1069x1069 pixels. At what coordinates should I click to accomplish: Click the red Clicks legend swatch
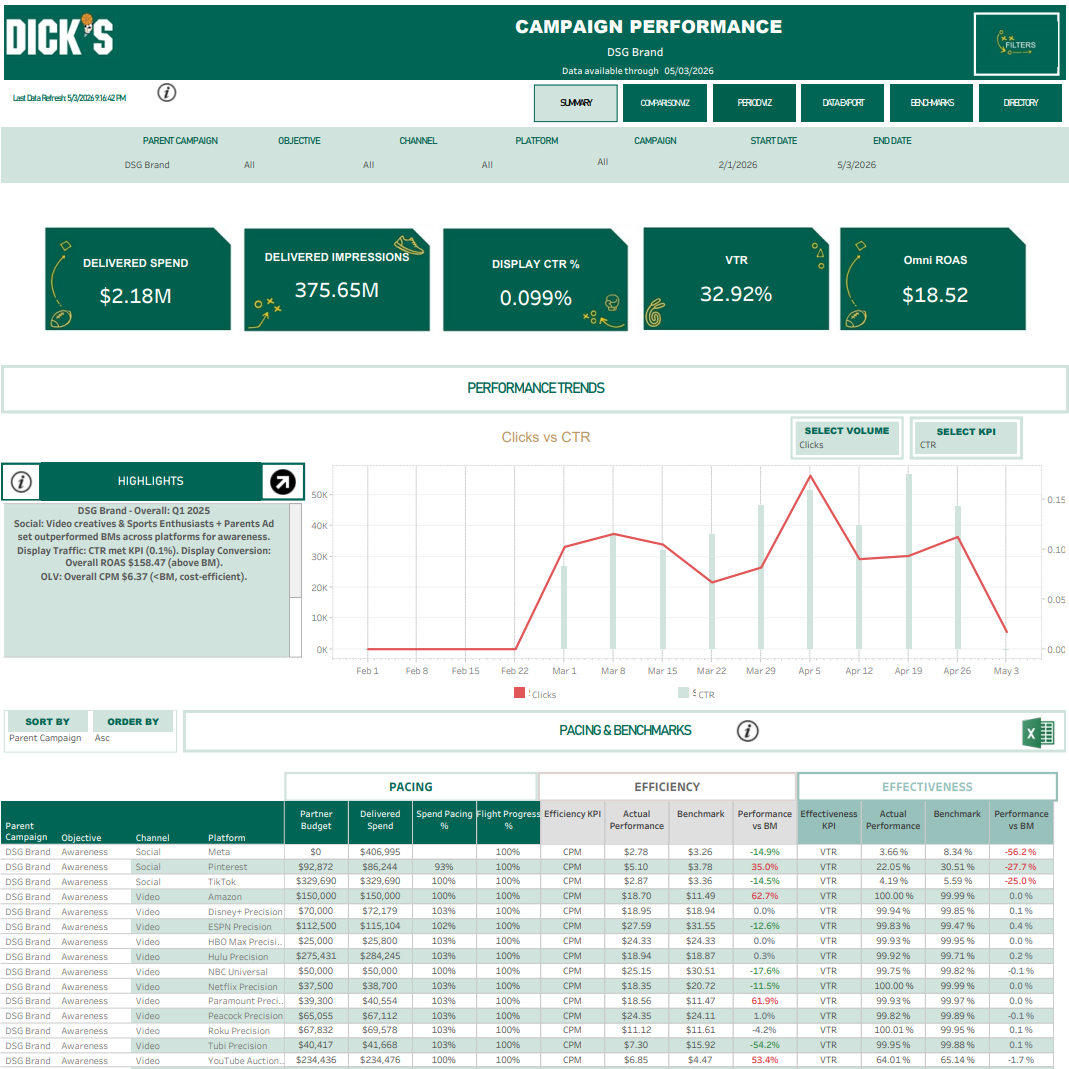pos(520,693)
